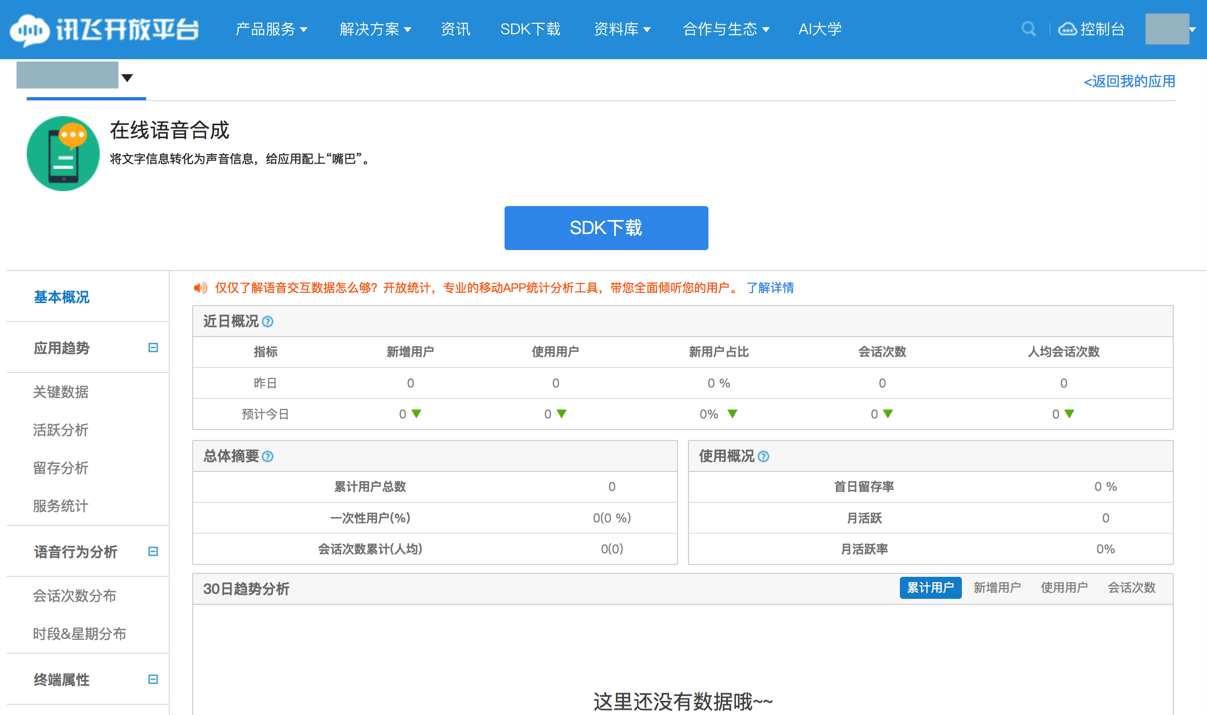Open the 产品服务 dropdown menu
This screenshot has height=715, width=1207.
271,29
